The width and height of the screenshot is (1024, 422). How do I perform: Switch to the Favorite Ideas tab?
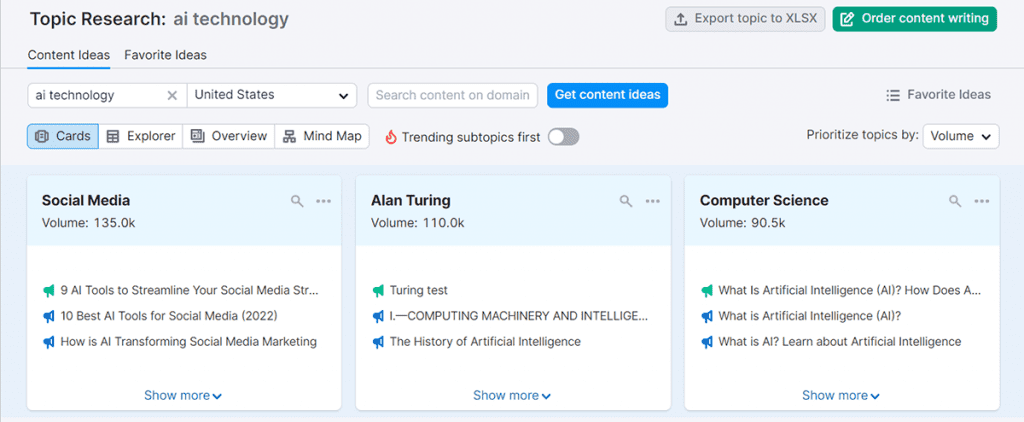click(x=165, y=55)
